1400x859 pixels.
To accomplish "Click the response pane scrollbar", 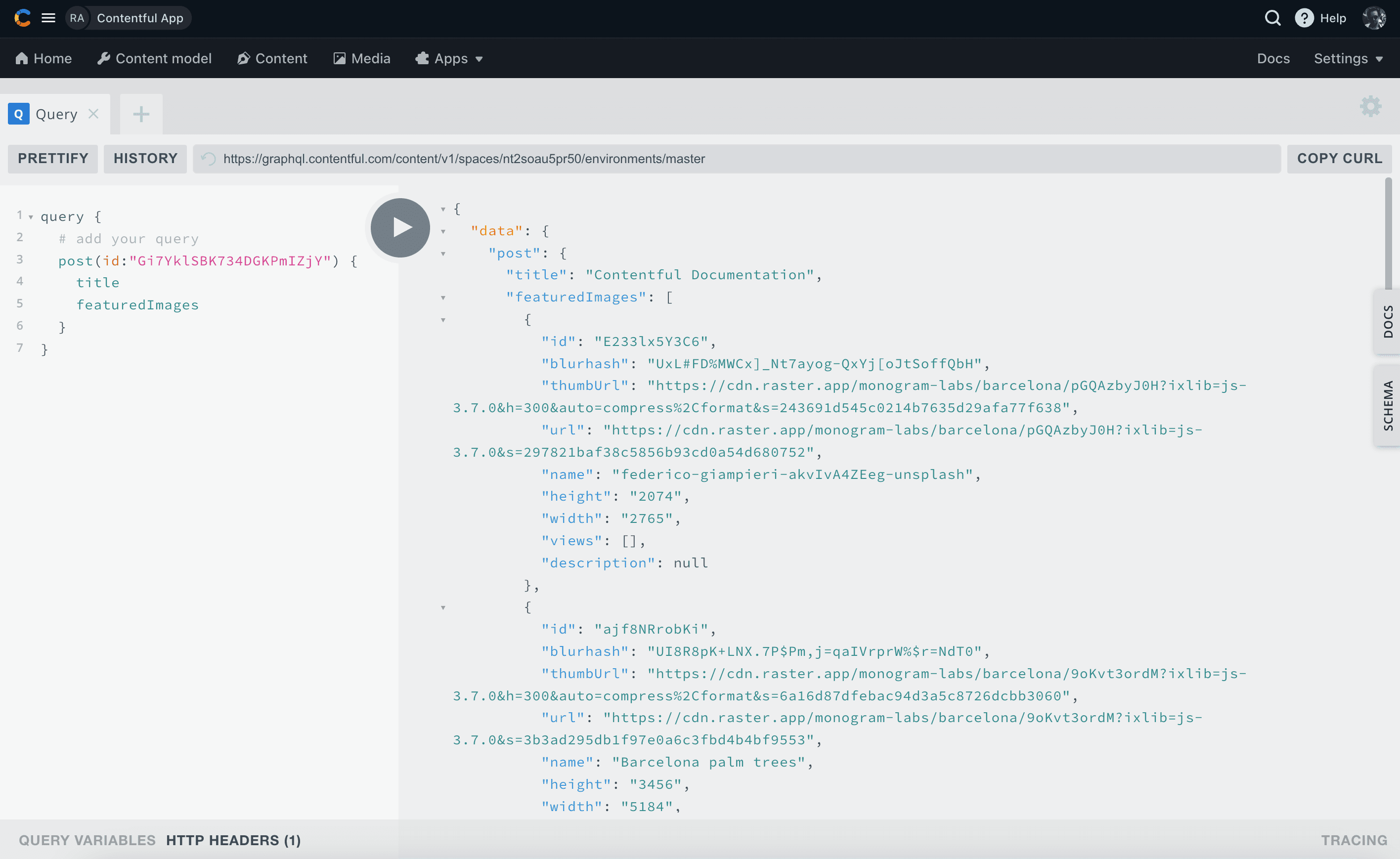I will (1388, 234).
